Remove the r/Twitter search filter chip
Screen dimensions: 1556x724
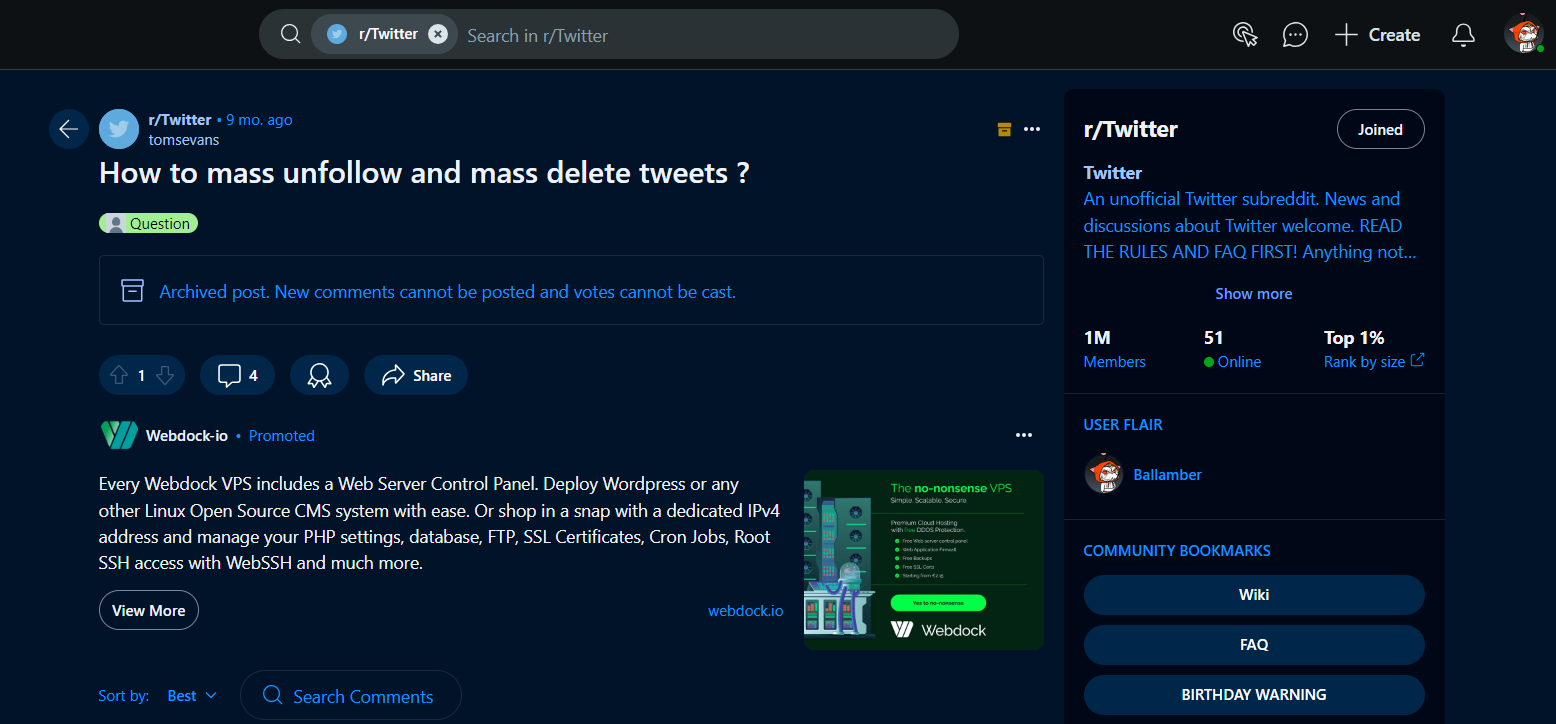[438, 34]
